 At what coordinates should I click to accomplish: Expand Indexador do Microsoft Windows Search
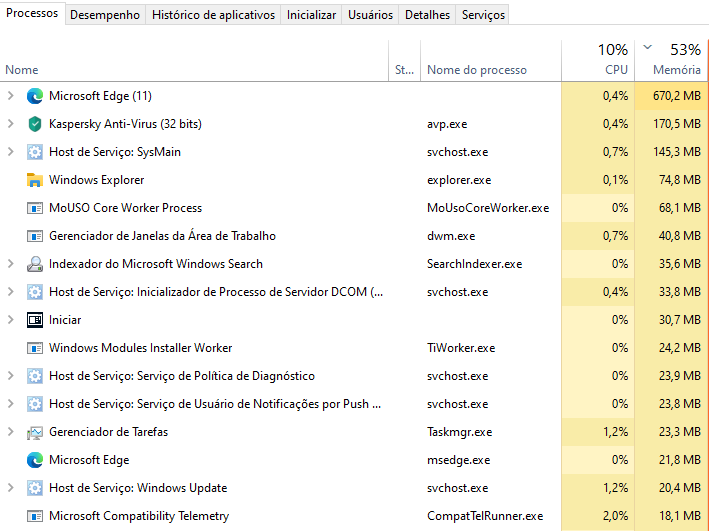pos(11,264)
